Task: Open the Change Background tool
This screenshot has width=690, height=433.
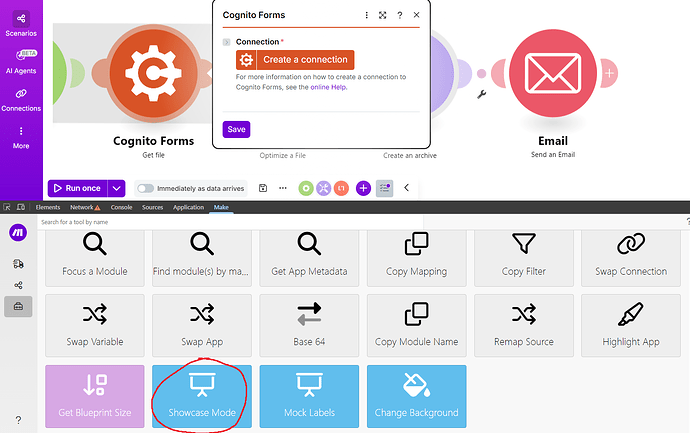Action: tap(416, 396)
